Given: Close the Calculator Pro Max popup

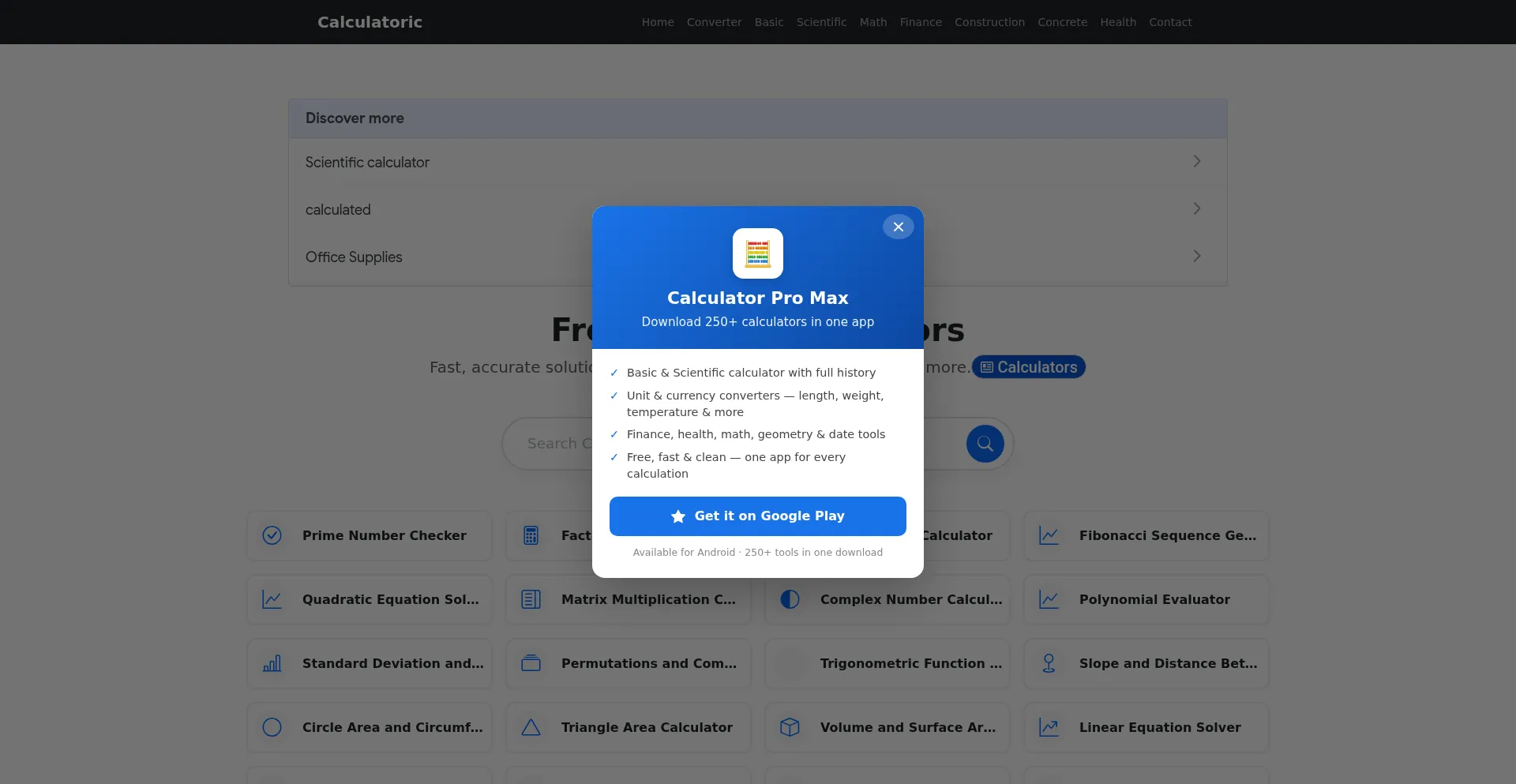Looking at the screenshot, I should click(x=899, y=227).
